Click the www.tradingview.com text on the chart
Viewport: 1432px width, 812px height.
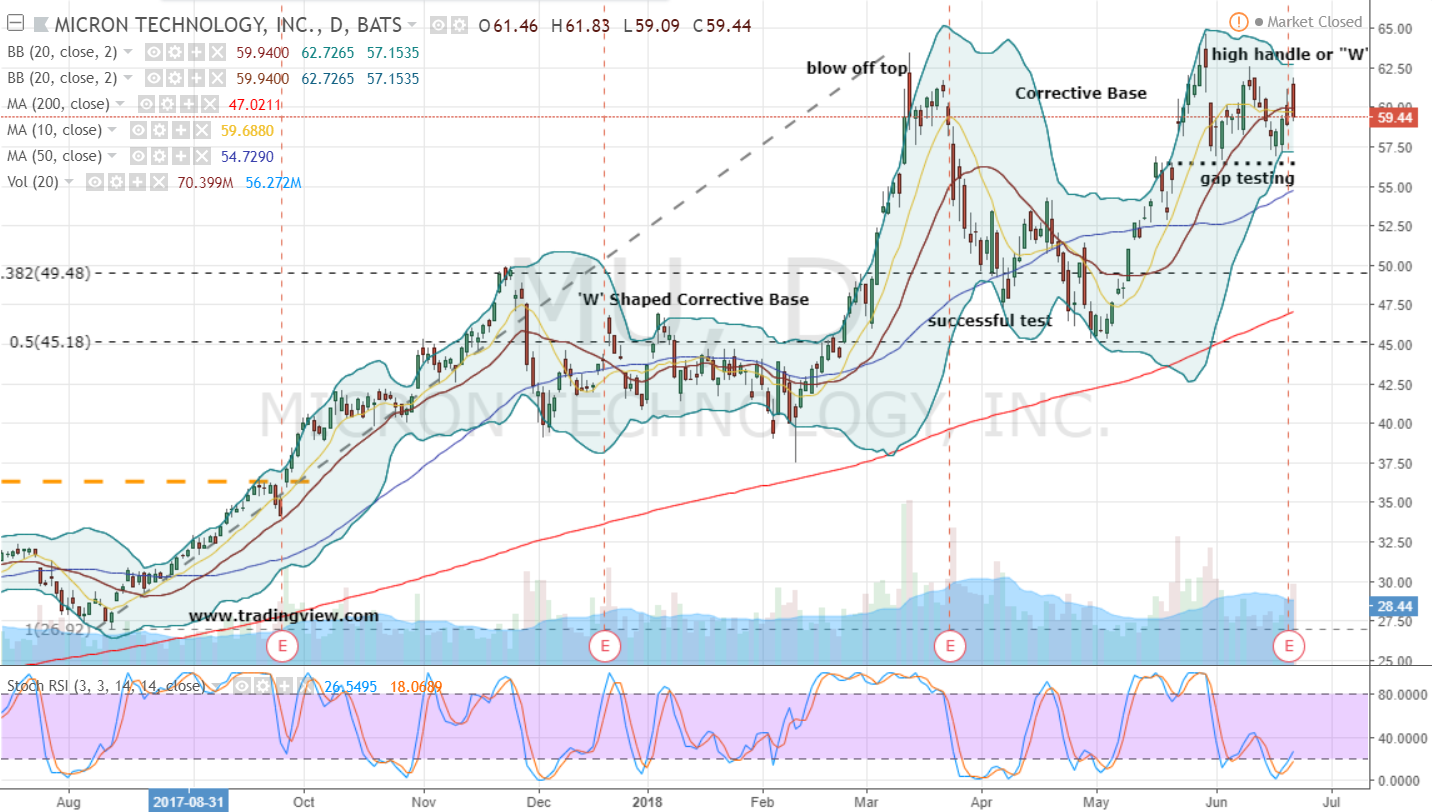(283, 616)
